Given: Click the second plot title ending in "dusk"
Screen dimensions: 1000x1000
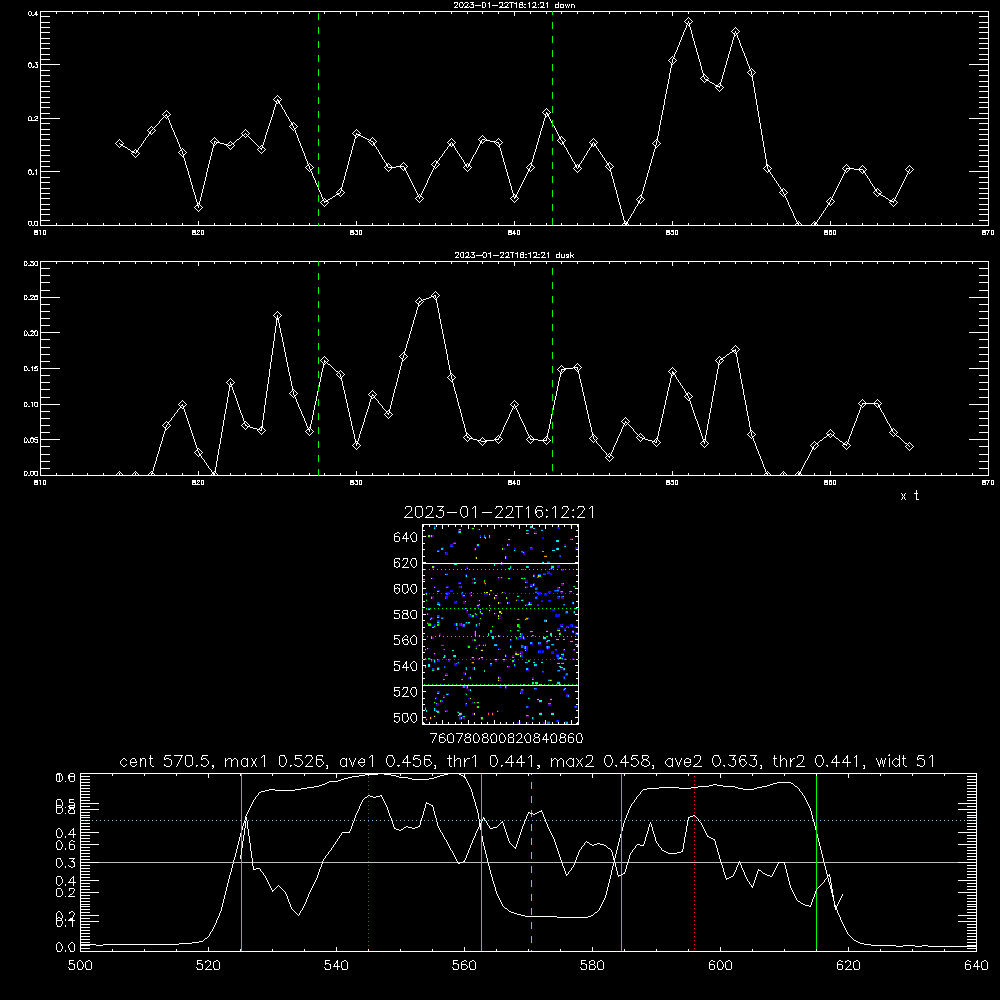Looking at the screenshot, I should (x=514, y=255).
